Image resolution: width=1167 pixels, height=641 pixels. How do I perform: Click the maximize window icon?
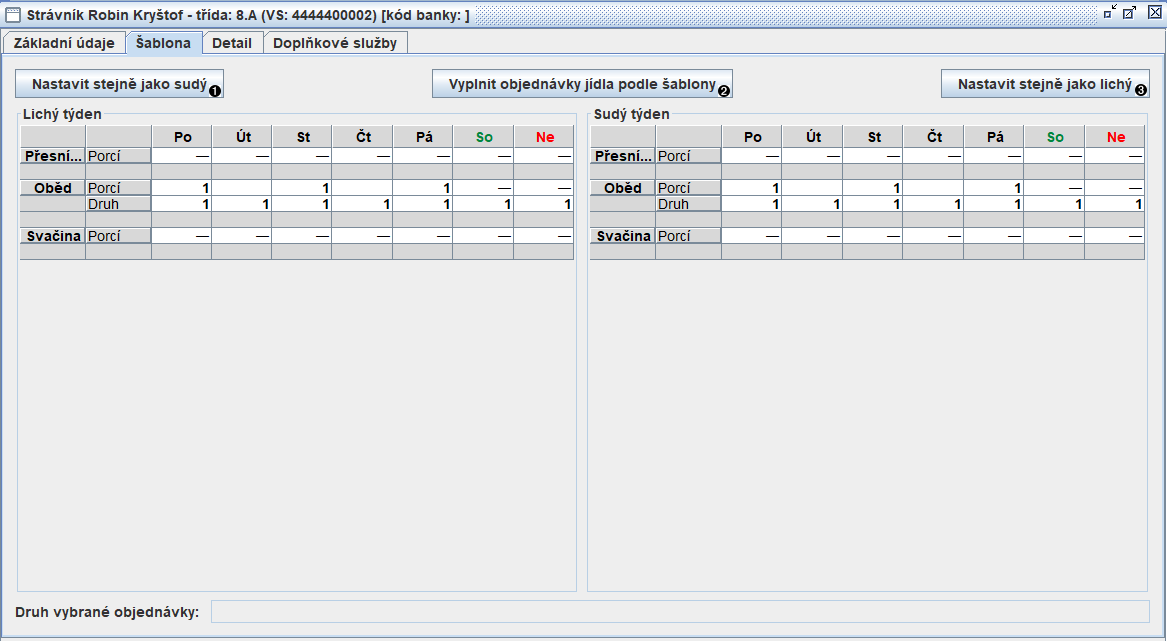pyautogui.click(x=1130, y=13)
